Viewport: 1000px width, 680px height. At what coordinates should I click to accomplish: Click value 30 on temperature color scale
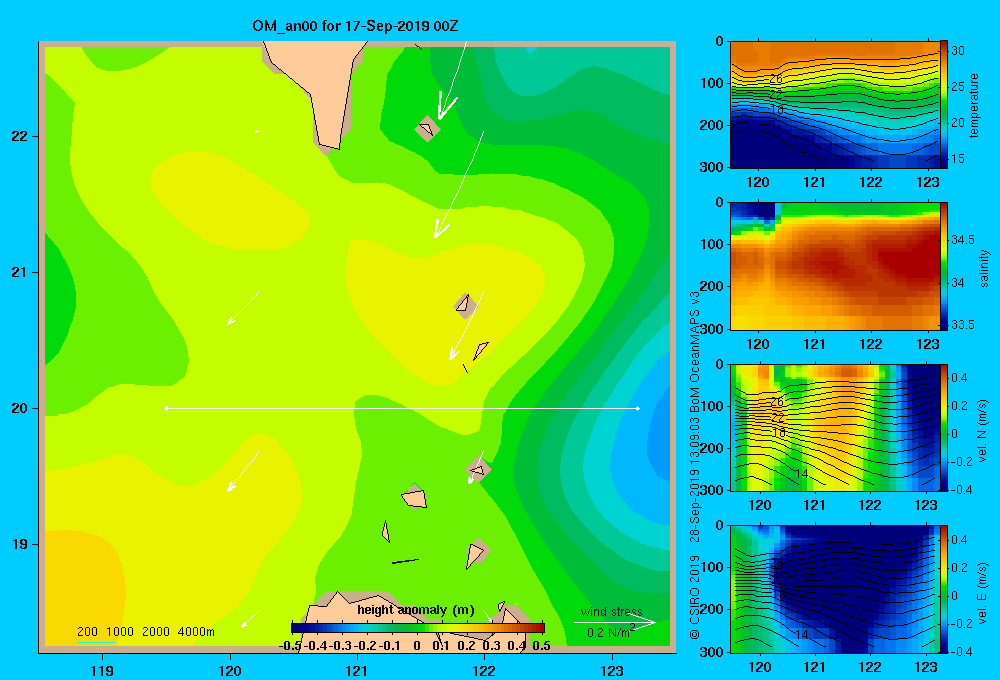958,51
